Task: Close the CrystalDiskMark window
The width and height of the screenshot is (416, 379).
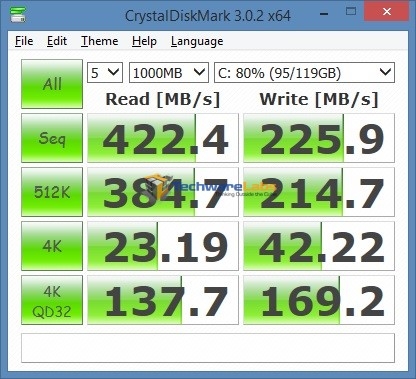Action: (387, 12)
